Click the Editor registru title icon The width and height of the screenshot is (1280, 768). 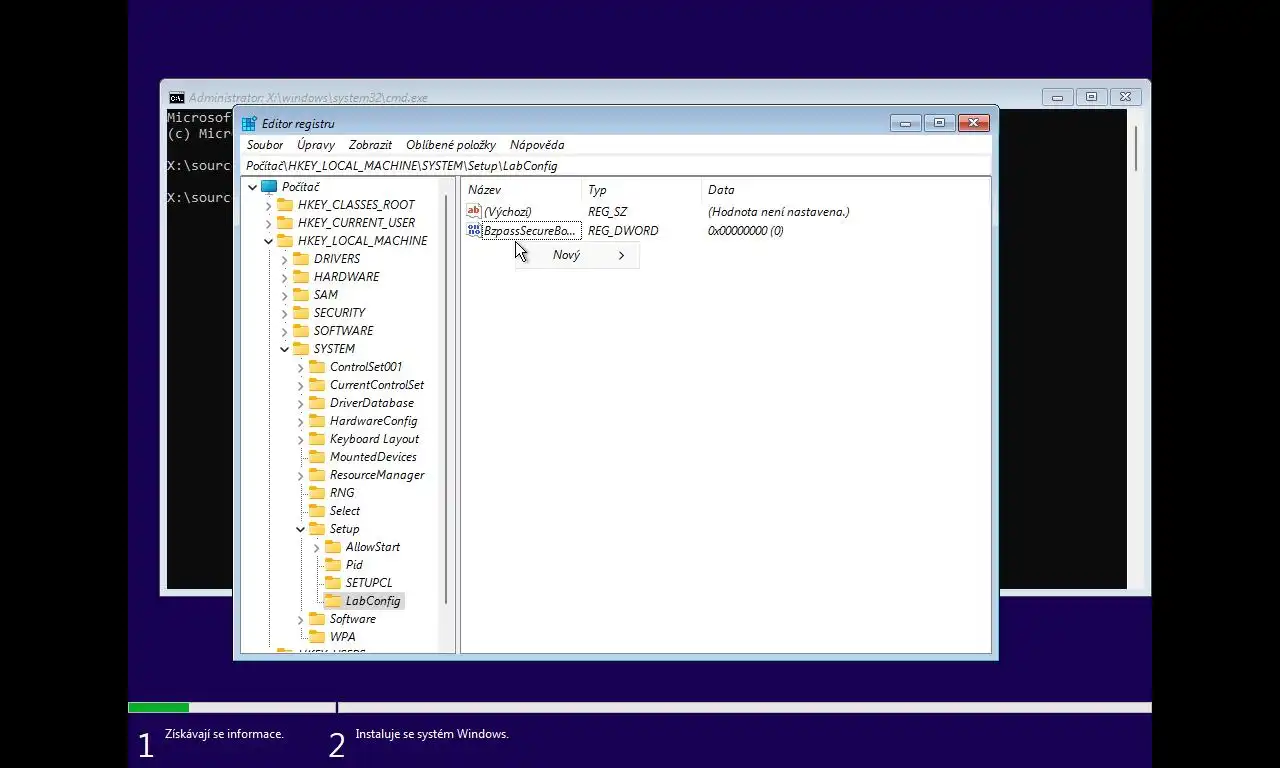click(x=249, y=124)
